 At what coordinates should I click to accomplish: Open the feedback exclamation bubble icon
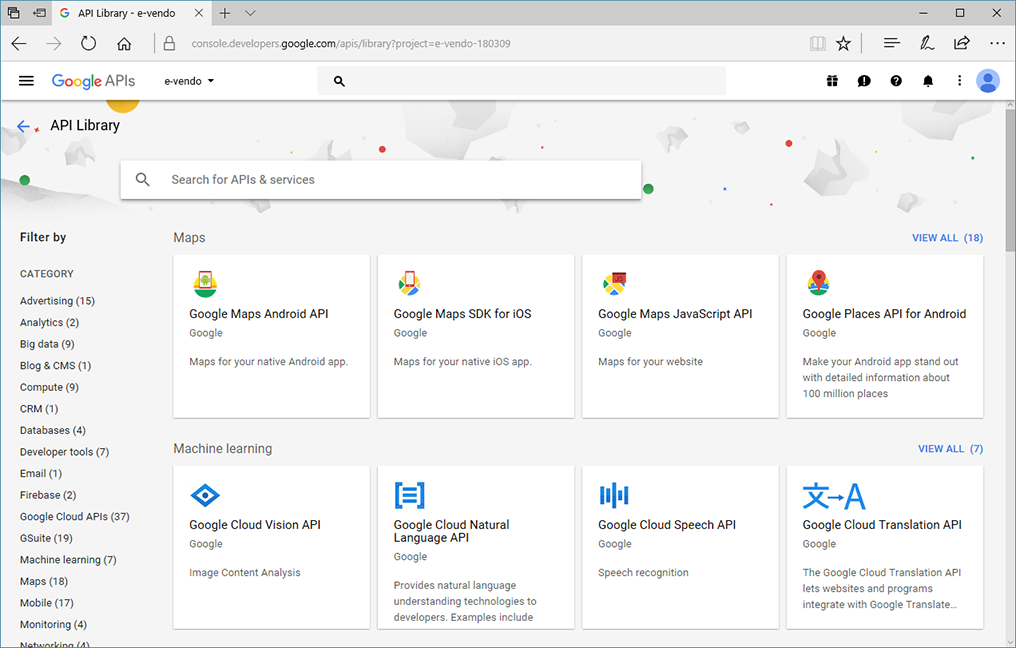pos(864,81)
